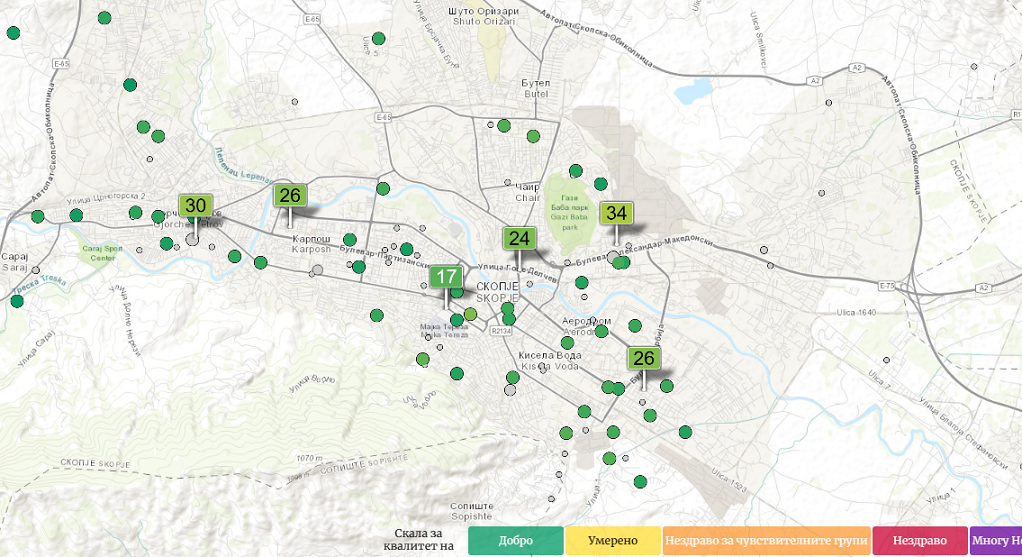Click the gray sensor dot south of Kisela Voda
The width and height of the screenshot is (1022, 557).
coord(511,390)
